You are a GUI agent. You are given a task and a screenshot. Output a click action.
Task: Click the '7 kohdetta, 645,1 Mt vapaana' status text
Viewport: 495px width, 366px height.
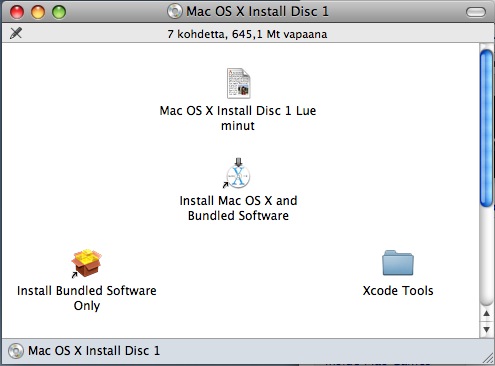coord(247,34)
